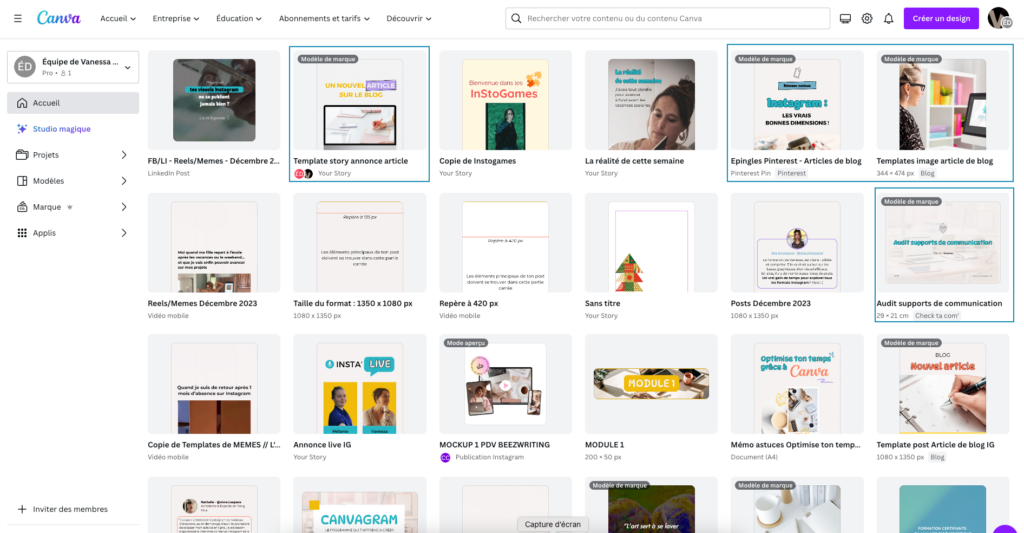Click the Créer un design button
Screen dimensions: 1024x533
point(941,18)
